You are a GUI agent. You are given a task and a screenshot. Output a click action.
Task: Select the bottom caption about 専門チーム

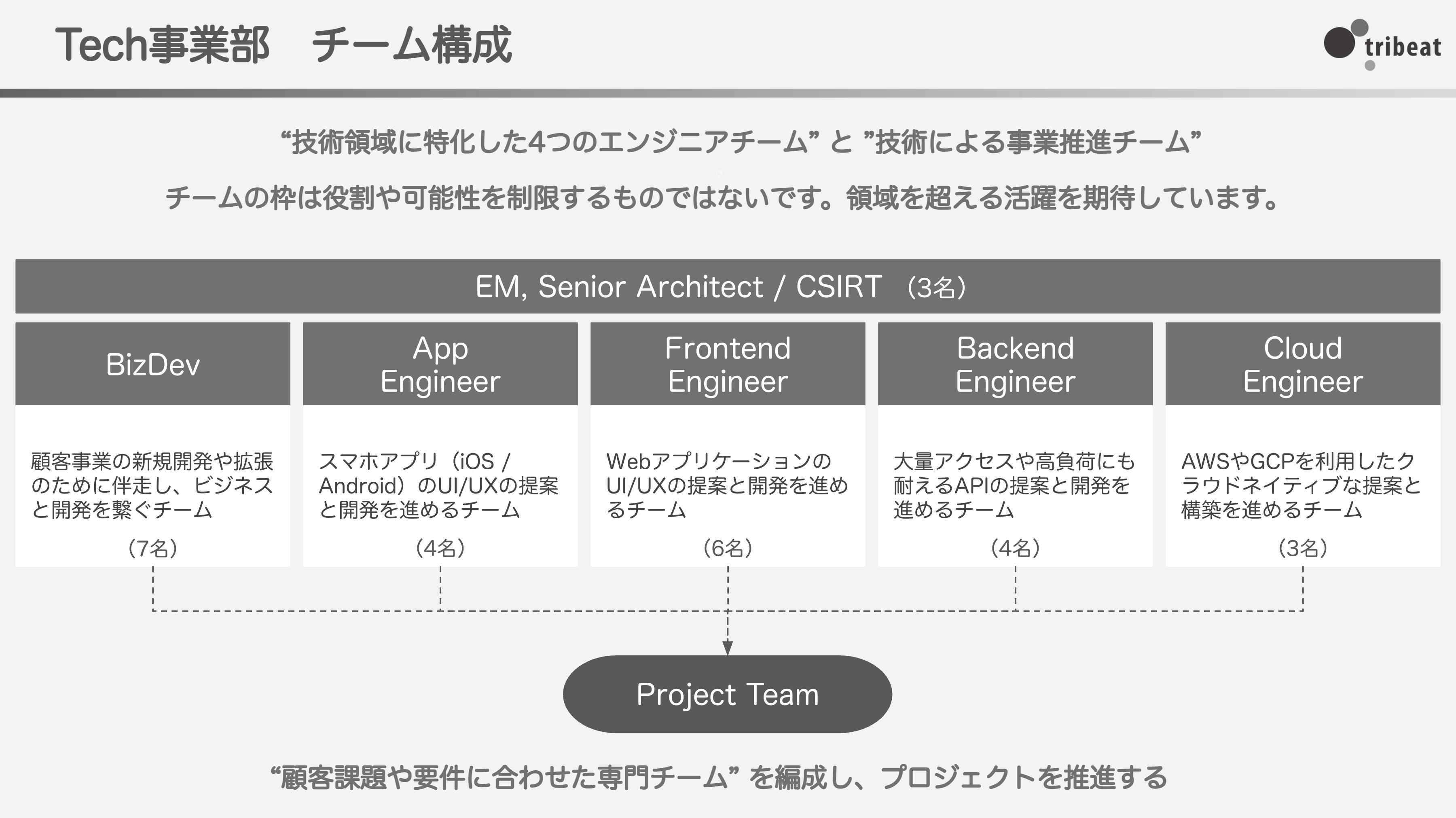(x=719, y=778)
